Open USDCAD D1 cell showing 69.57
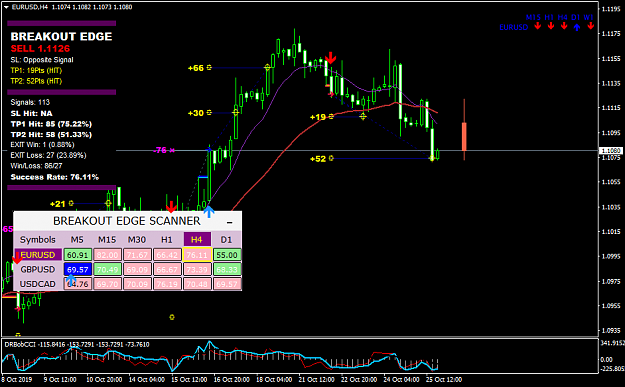Image resolution: width=625 pixels, height=387 pixels. tap(227, 284)
